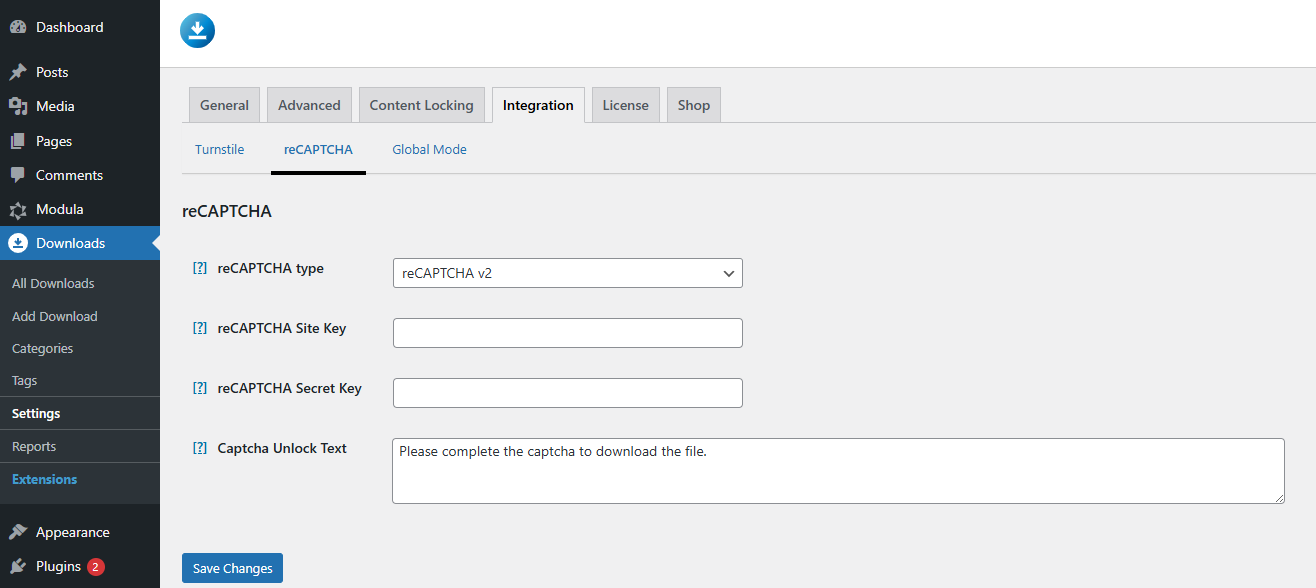The width and height of the screenshot is (1316, 588).
Task: Open Appearance paintbrush icon
Action: coord(18,532)
